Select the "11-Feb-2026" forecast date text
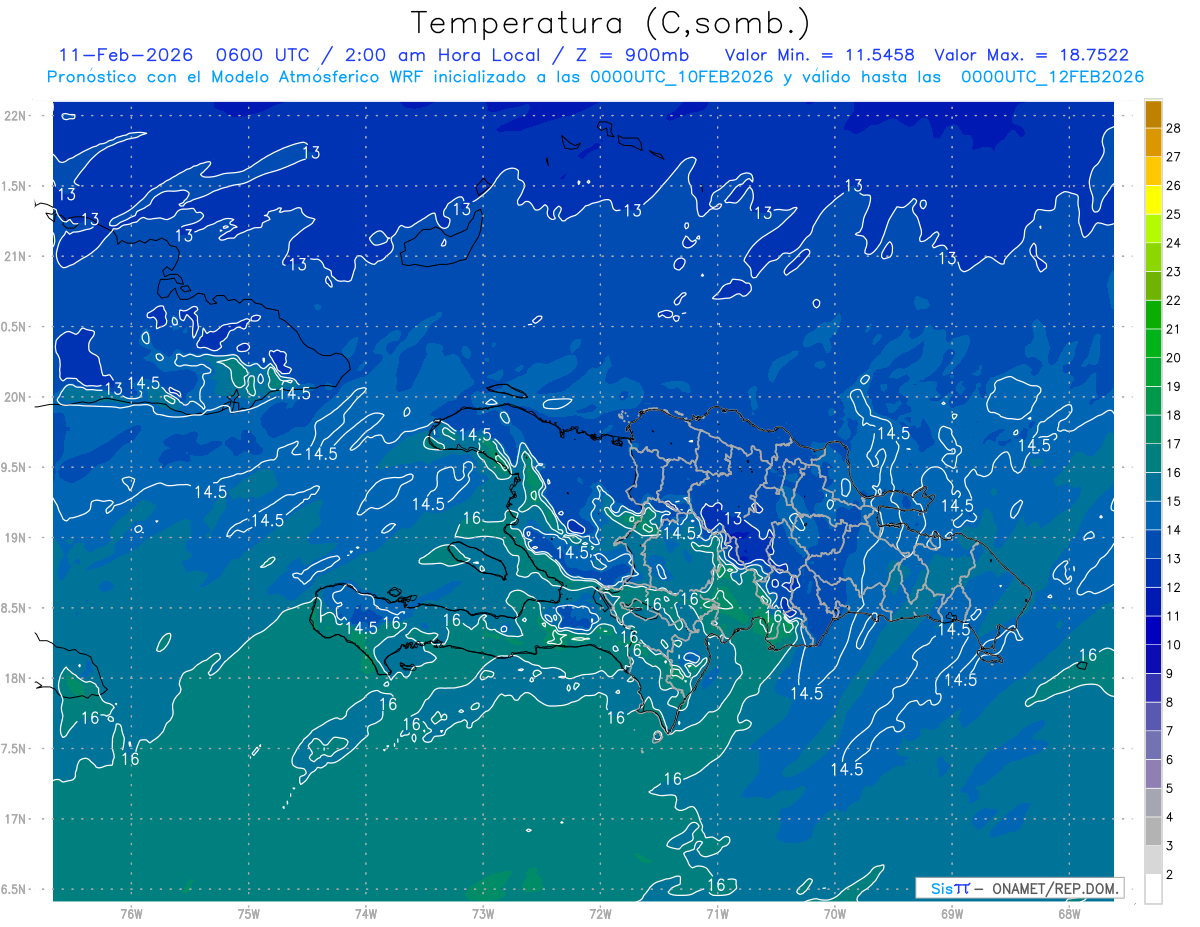Image resolution: width=1200 pixels, height=927 pixels. pyautogui.click(x=126, y=55)
